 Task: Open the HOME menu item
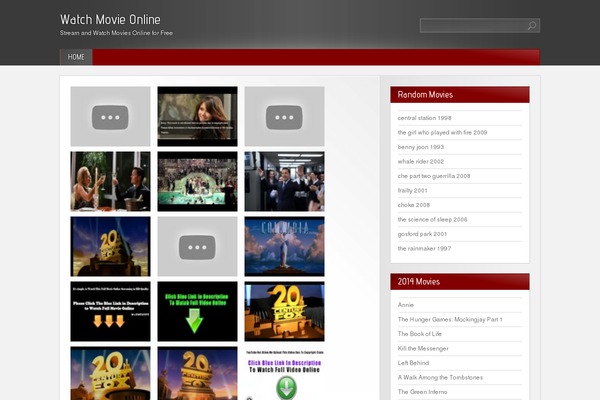coord(76,57)
